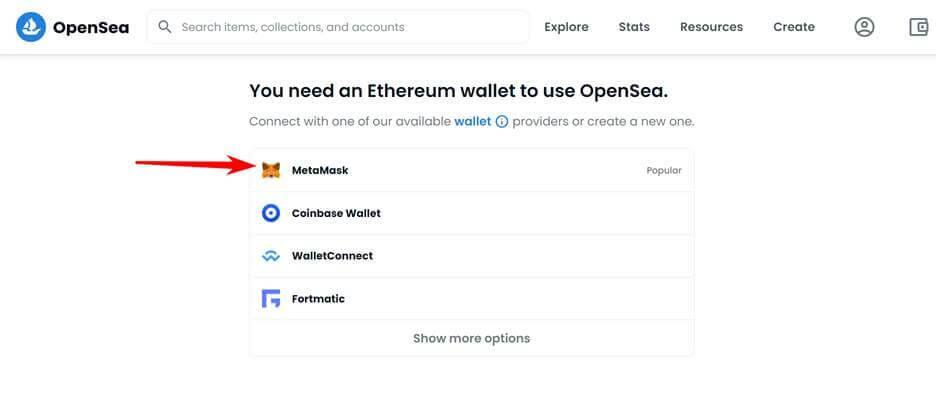Choose WalletConnect provider label
Viewport: 936px width, 398px height.
tap(332, 256)
